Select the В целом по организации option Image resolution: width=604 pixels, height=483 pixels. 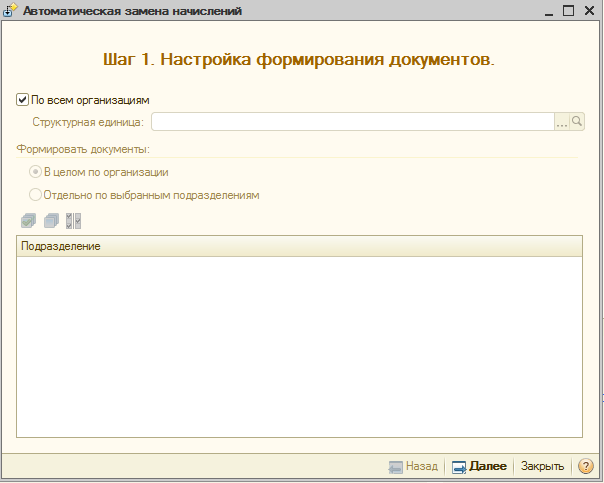[x=36, y=172]
